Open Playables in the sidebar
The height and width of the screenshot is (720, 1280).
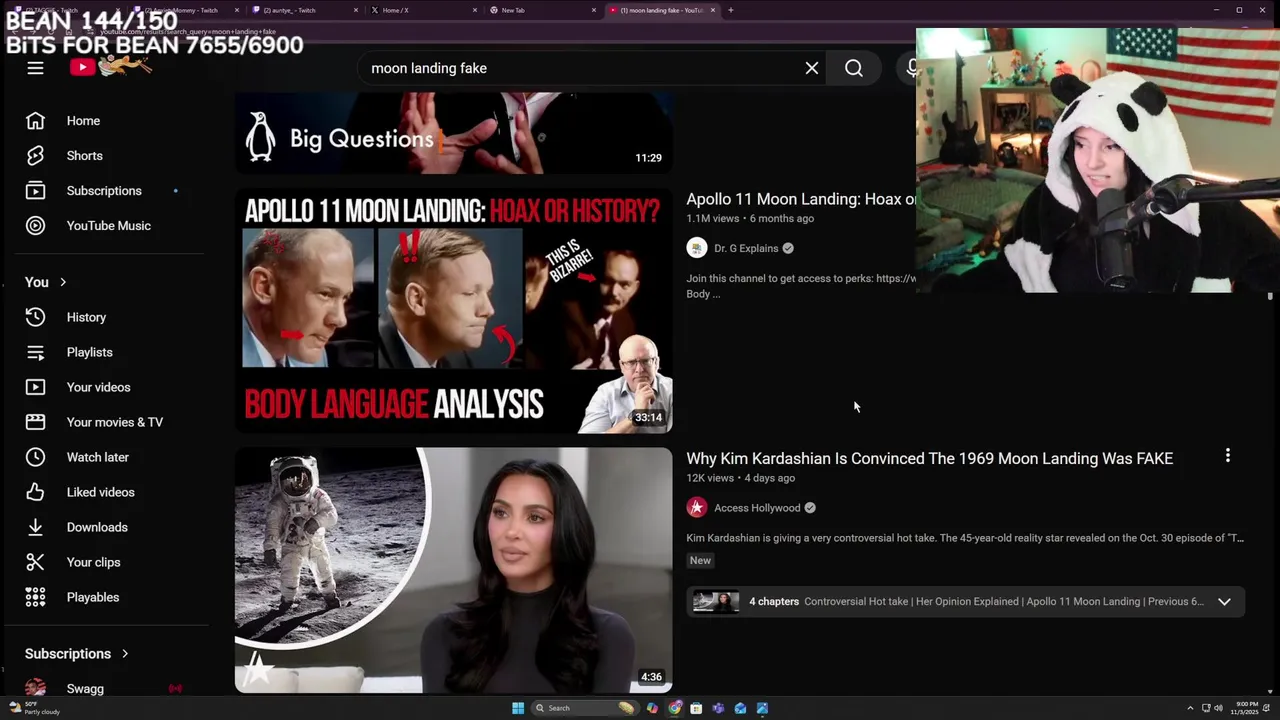105,597
